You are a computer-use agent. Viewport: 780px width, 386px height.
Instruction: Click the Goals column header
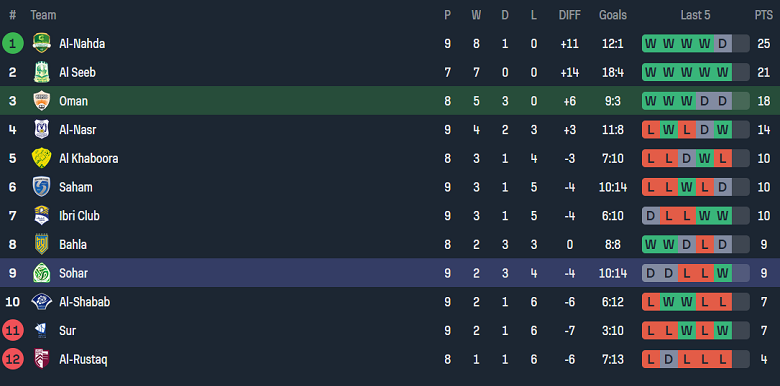613,15
